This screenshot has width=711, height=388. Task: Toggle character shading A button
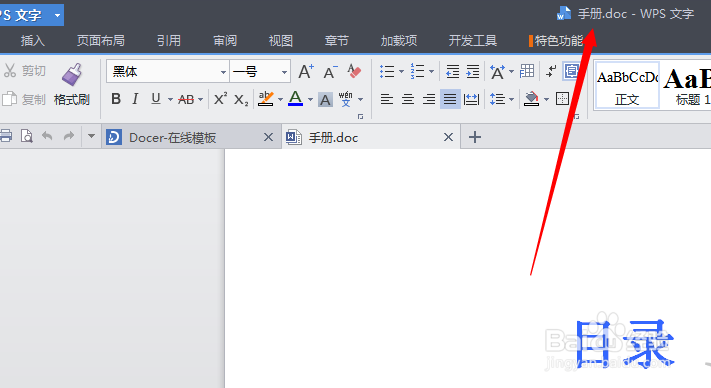[x=325, y=99]
